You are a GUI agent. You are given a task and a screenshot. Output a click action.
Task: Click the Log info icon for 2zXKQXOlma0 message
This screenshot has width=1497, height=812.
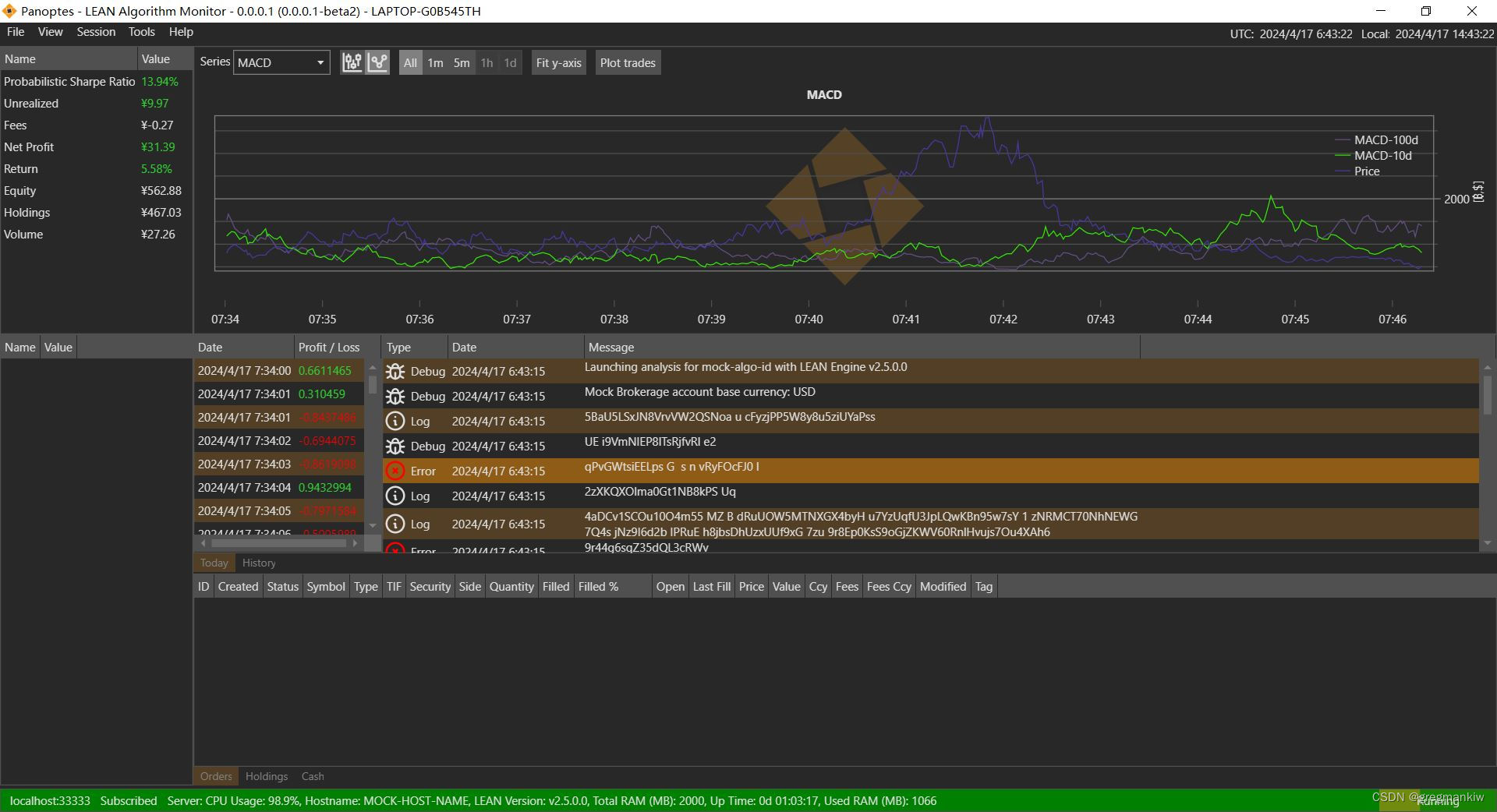click(x=395, y=496)
